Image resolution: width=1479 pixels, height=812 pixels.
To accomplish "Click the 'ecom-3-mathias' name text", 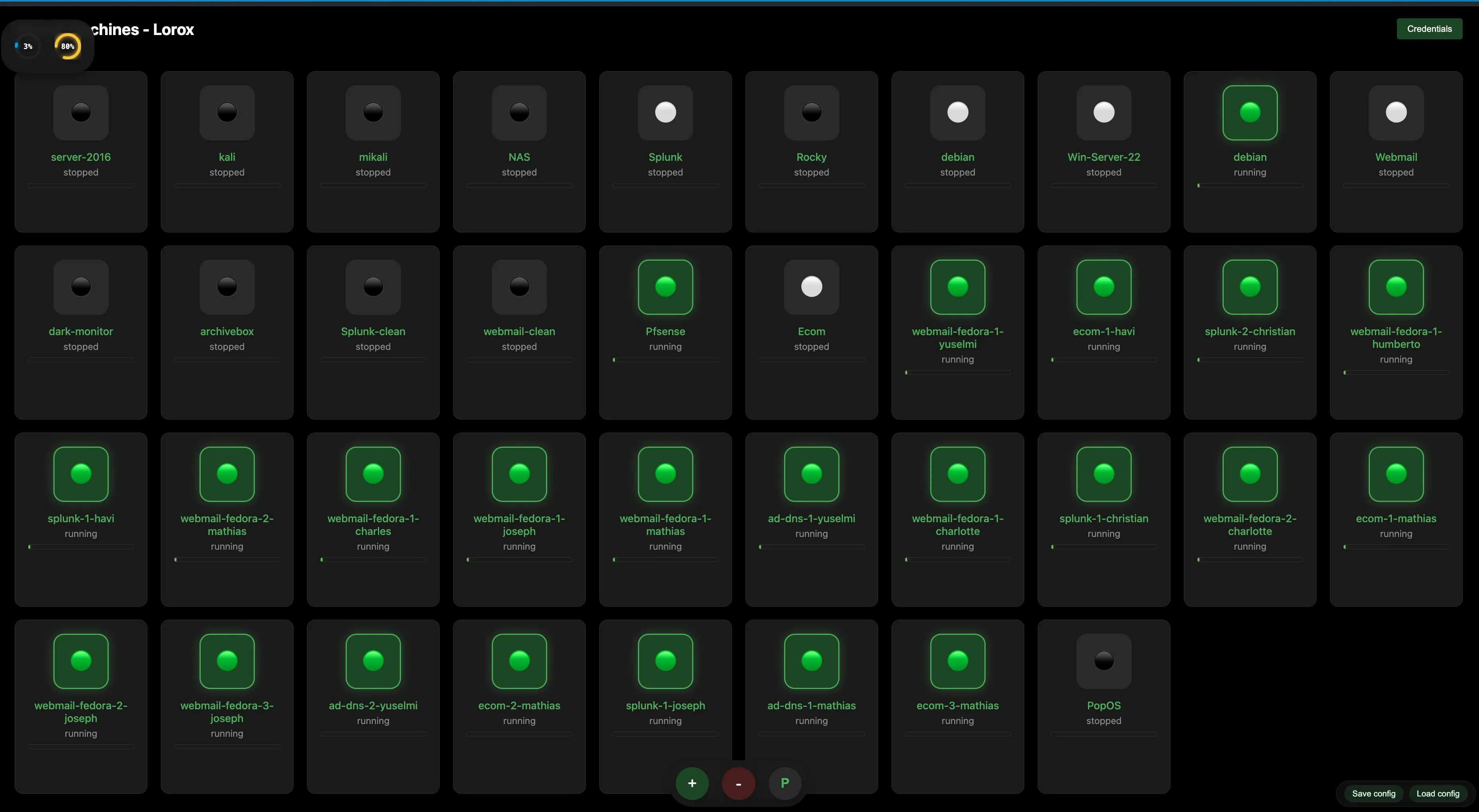I will tap(958, 705).
